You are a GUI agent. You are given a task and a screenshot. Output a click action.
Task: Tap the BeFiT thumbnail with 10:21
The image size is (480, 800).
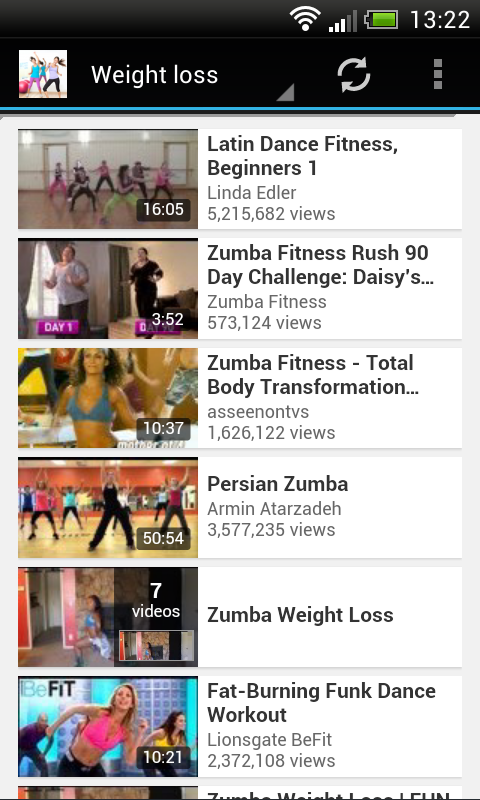pyautogui.click(x=108, y=727)
